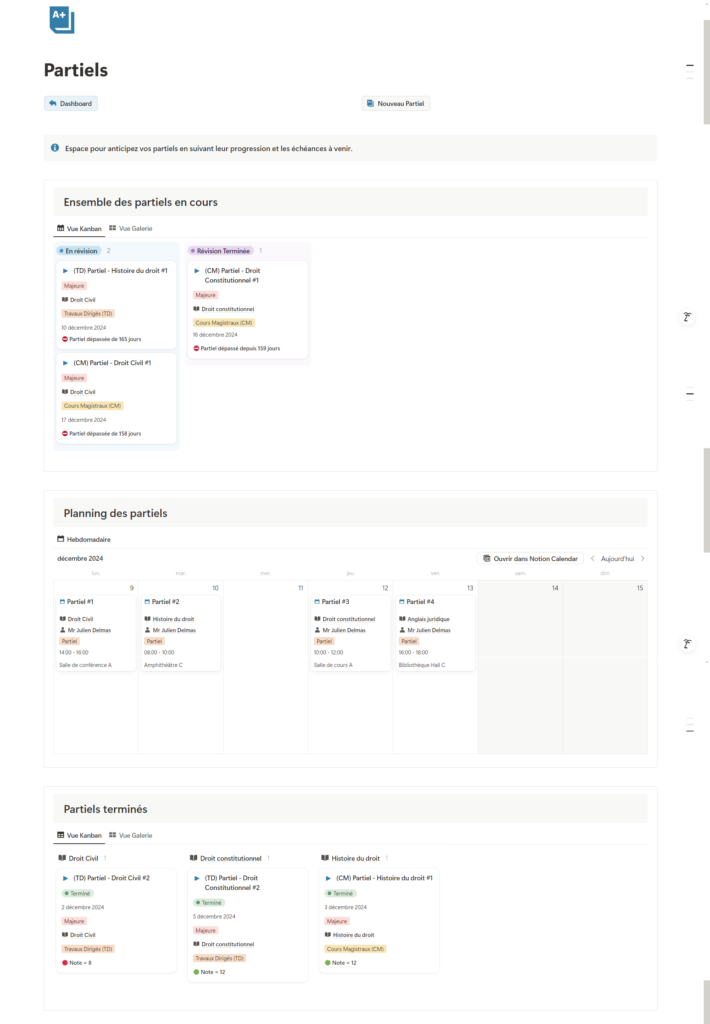
Task: Click the document icon beside Nouveau Partiel
Action: pyautogui.click(x=370, y=103)
